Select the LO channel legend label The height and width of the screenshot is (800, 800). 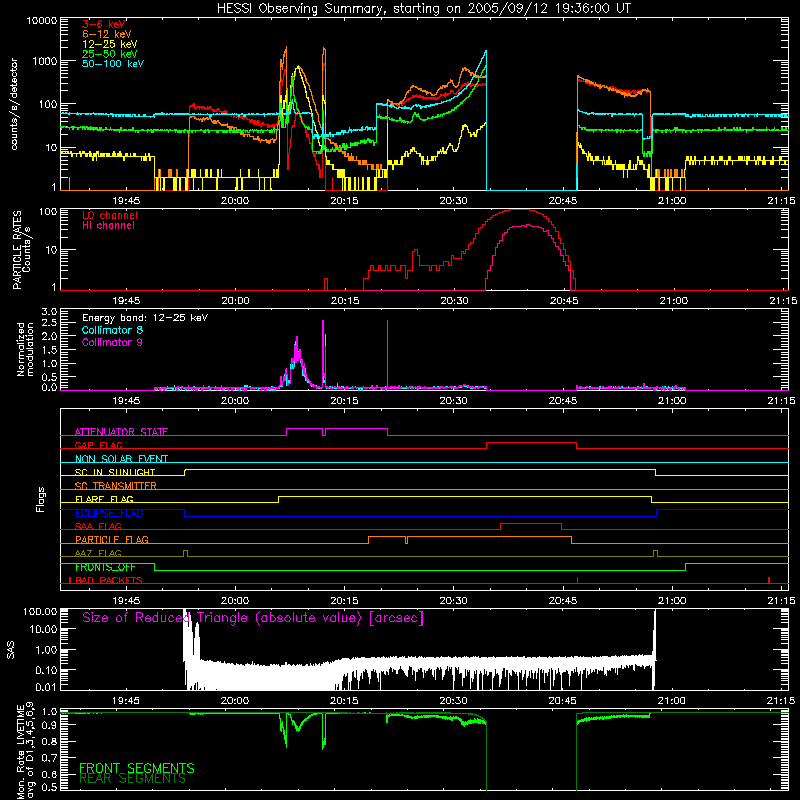click(x=110, y=215)
